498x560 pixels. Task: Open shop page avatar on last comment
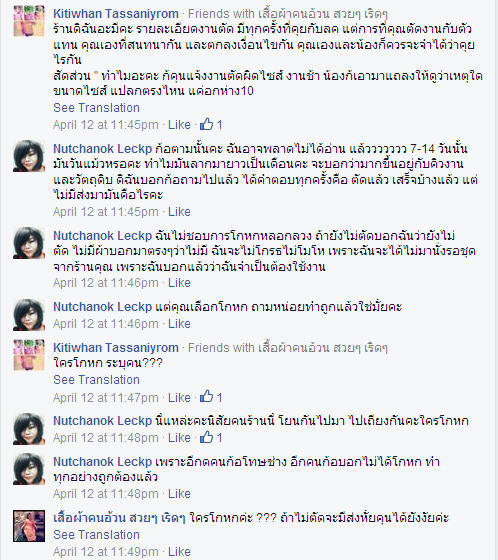coord(29,526)
